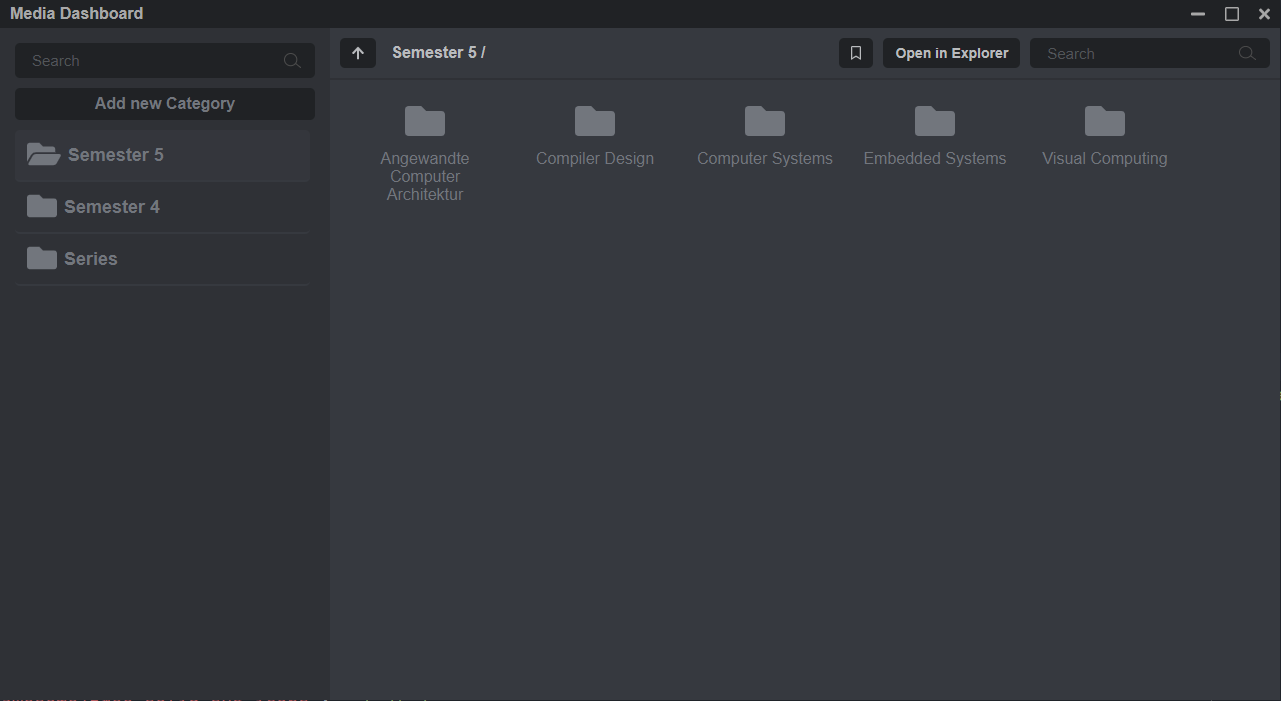Click the top-right search magnifier icon

pyautogui.click(x=1247, y=54)
